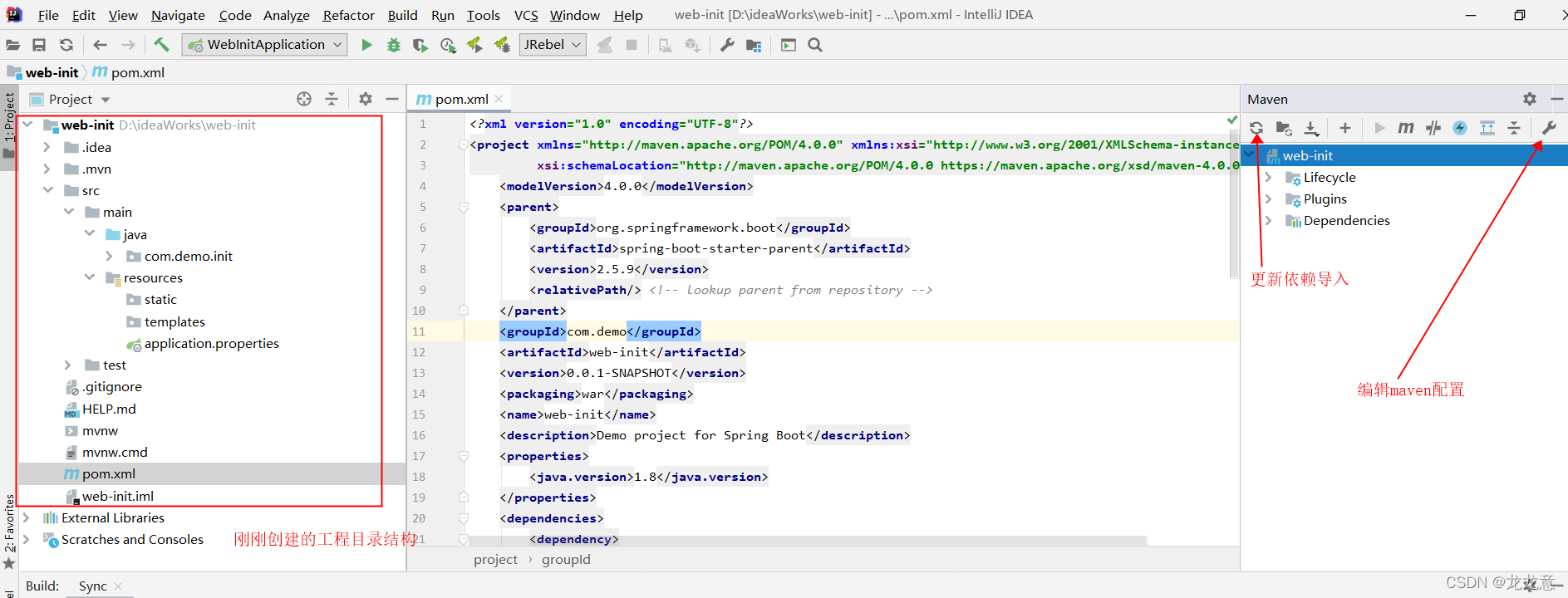
Task: Open the Refactor menu
Action: click(x=349, y=15)
